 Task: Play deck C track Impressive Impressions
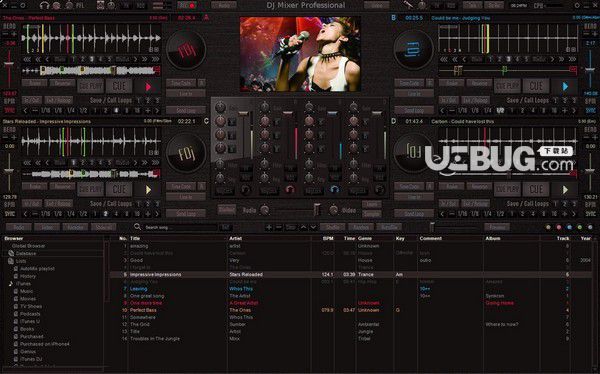click(x=148, y=189)
